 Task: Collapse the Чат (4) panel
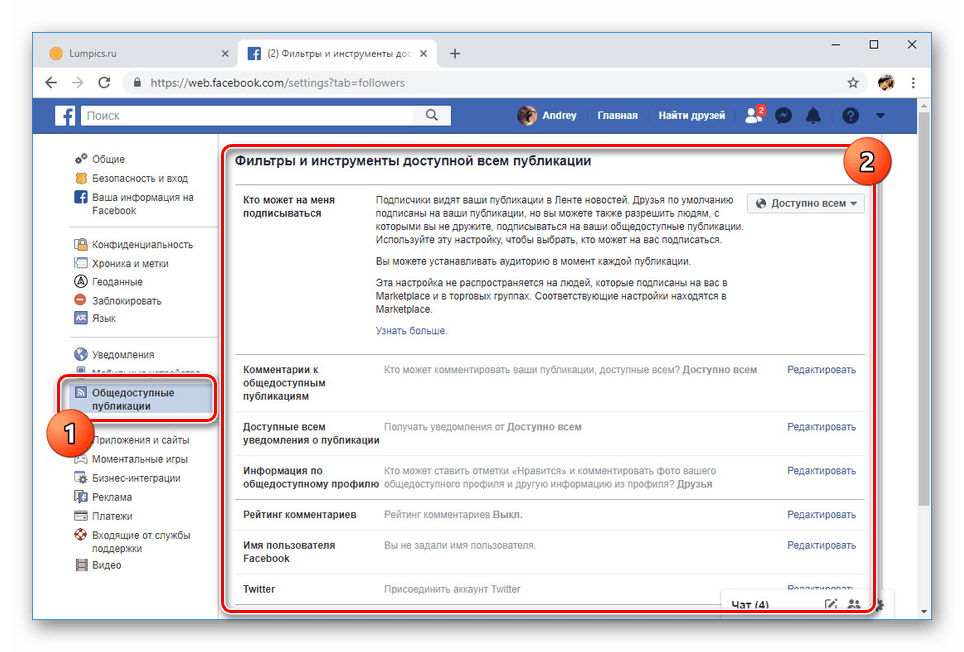[x=752, y=604]
